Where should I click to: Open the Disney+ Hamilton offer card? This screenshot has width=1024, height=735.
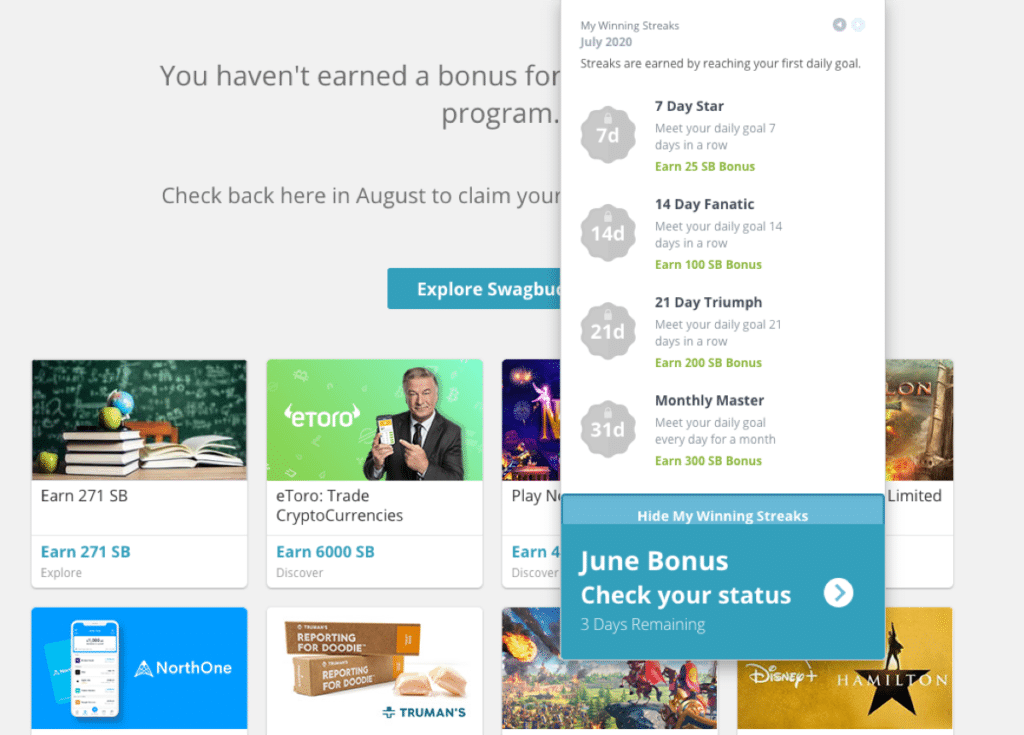point(844,668)
